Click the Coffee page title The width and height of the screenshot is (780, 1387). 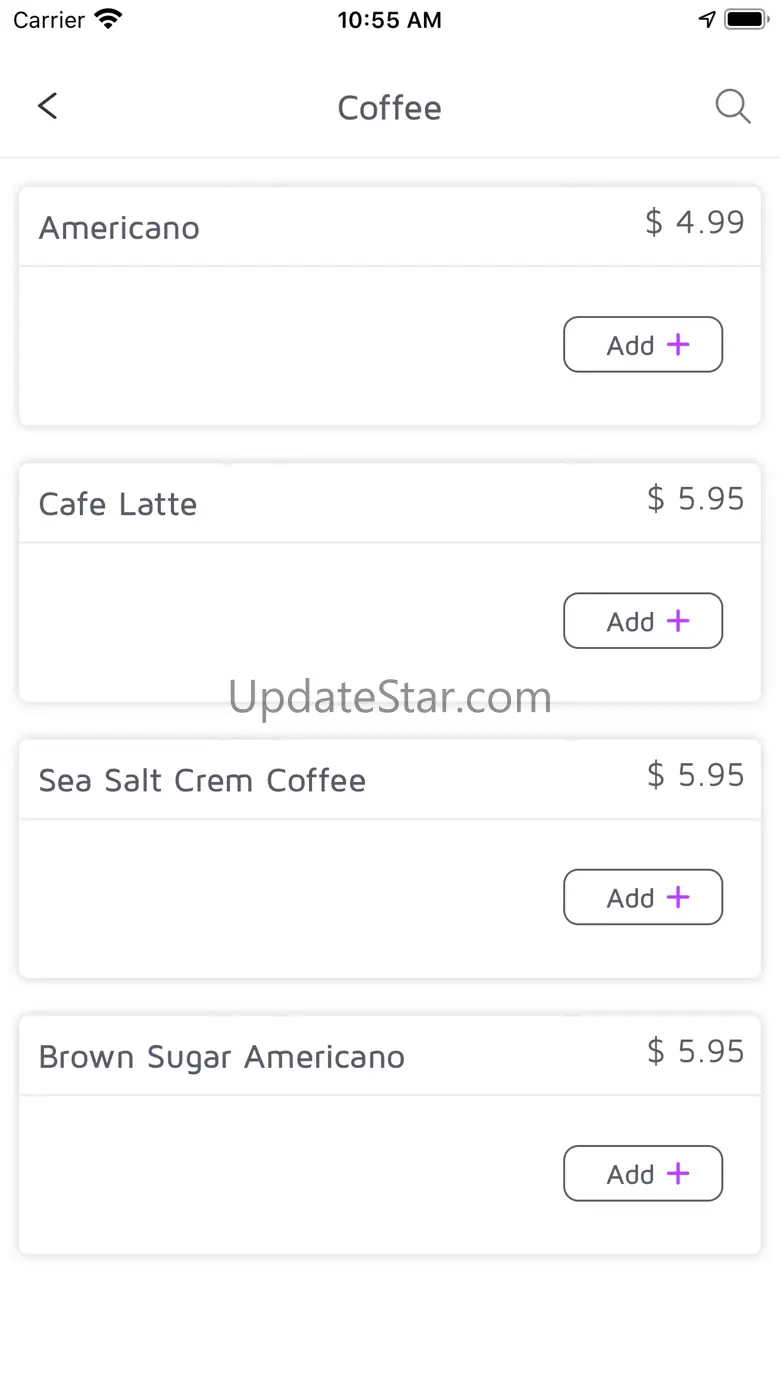click(x=389, y=107)
